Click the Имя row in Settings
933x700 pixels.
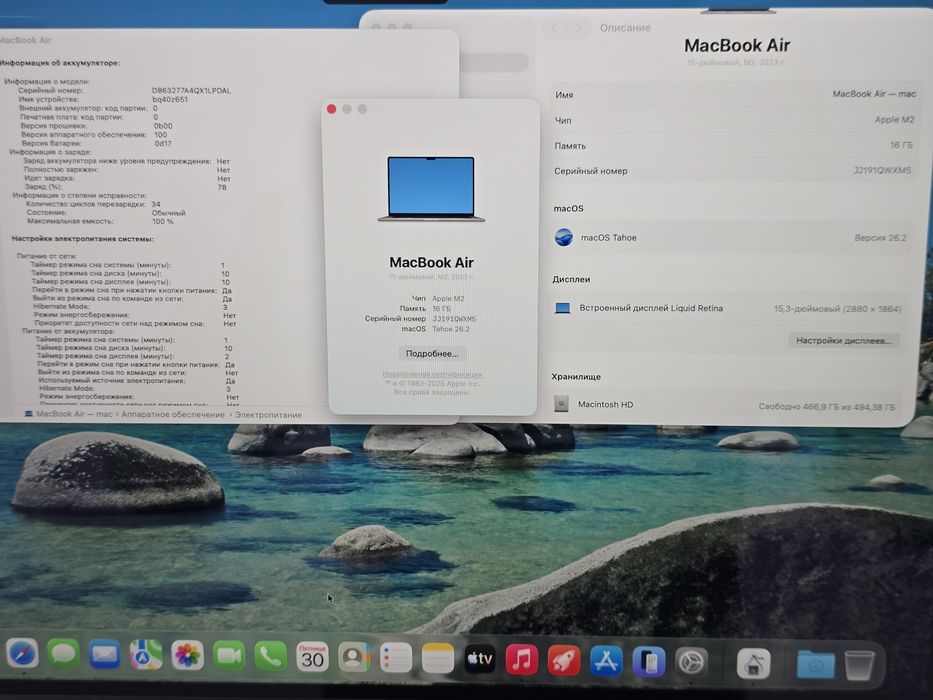[x=734, y=94]
